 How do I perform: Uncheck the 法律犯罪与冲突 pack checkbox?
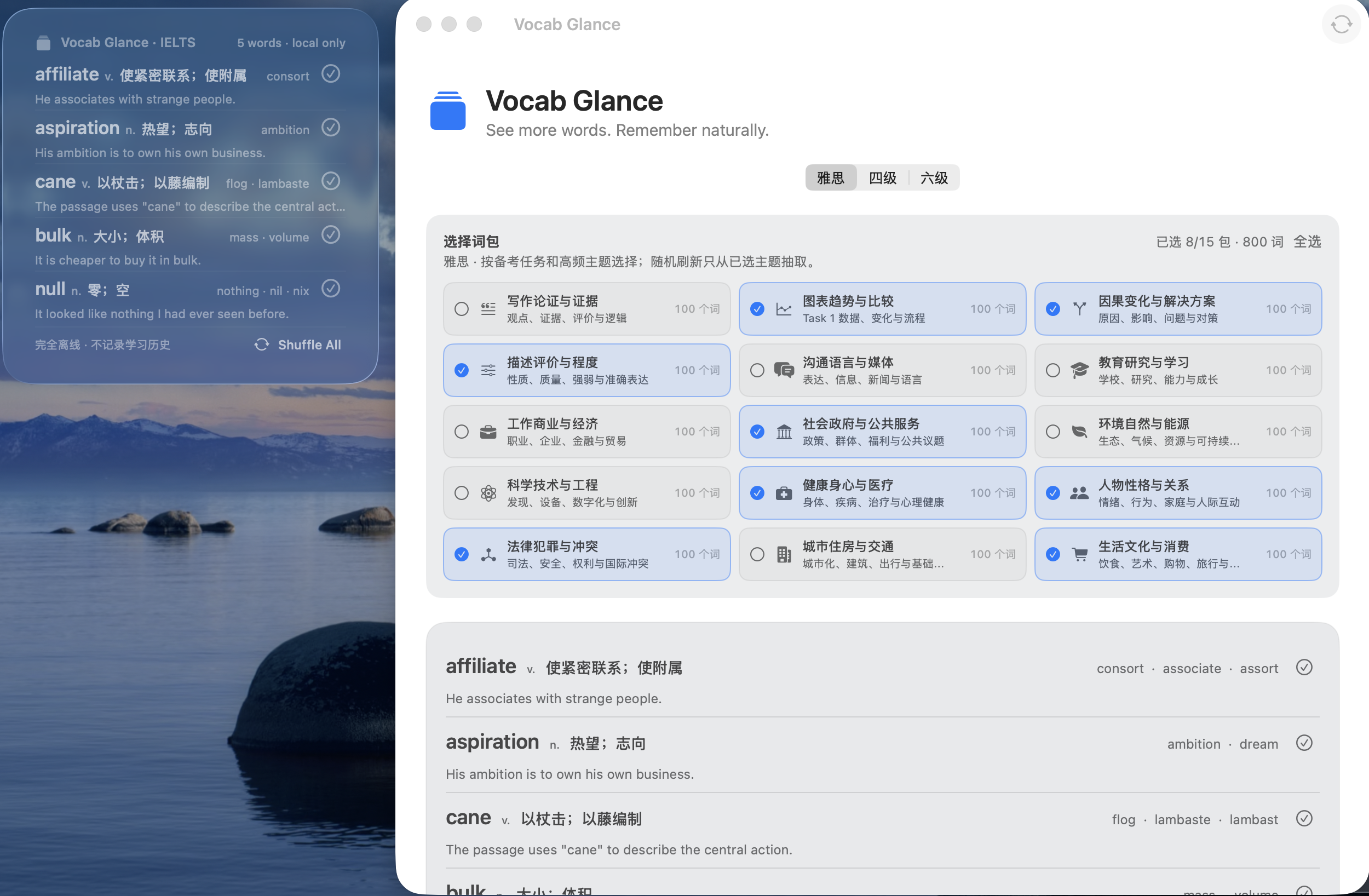coord(461,554)
